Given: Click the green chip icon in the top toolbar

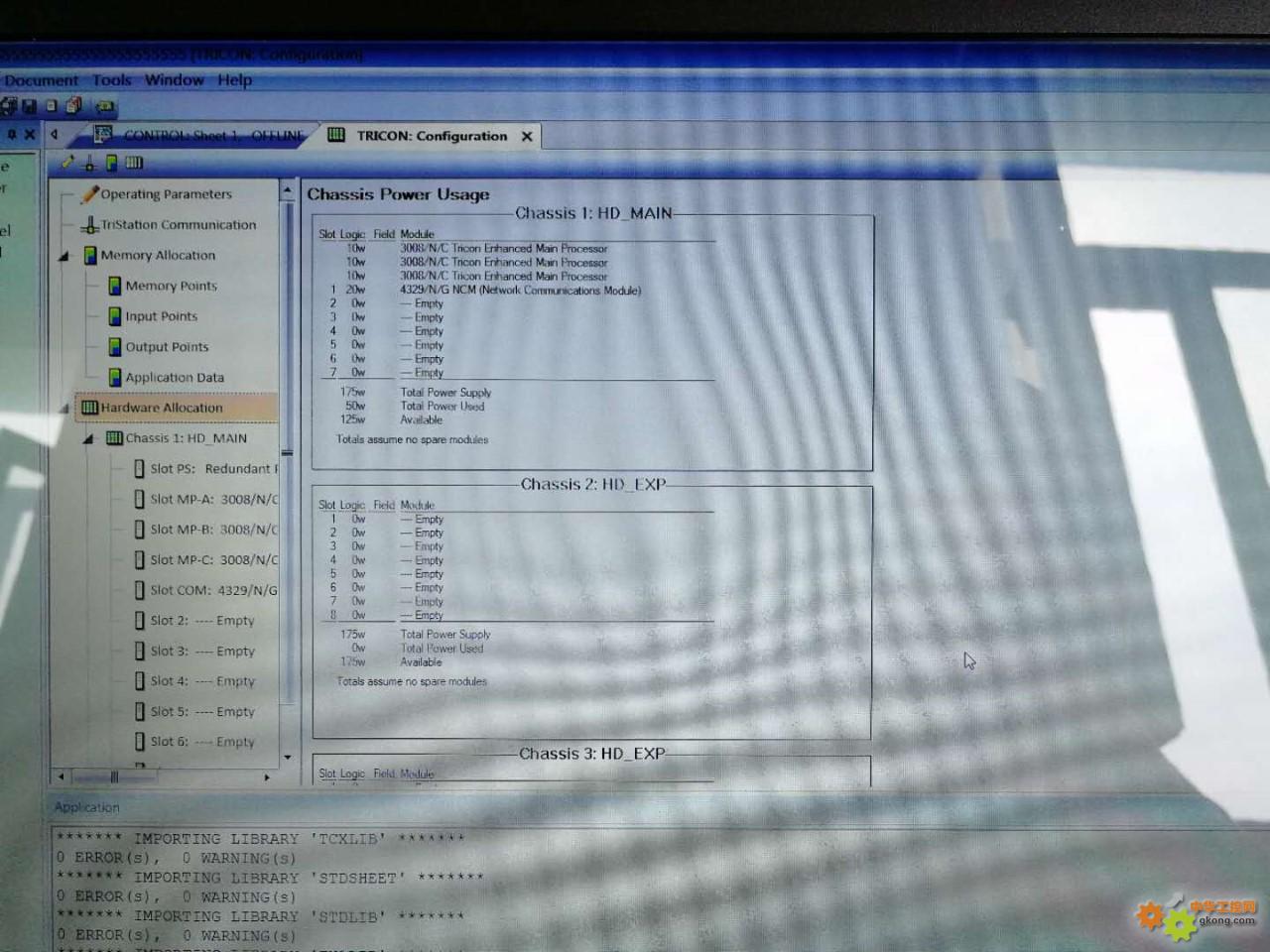Looking at the screenshot, I should 105,105.
